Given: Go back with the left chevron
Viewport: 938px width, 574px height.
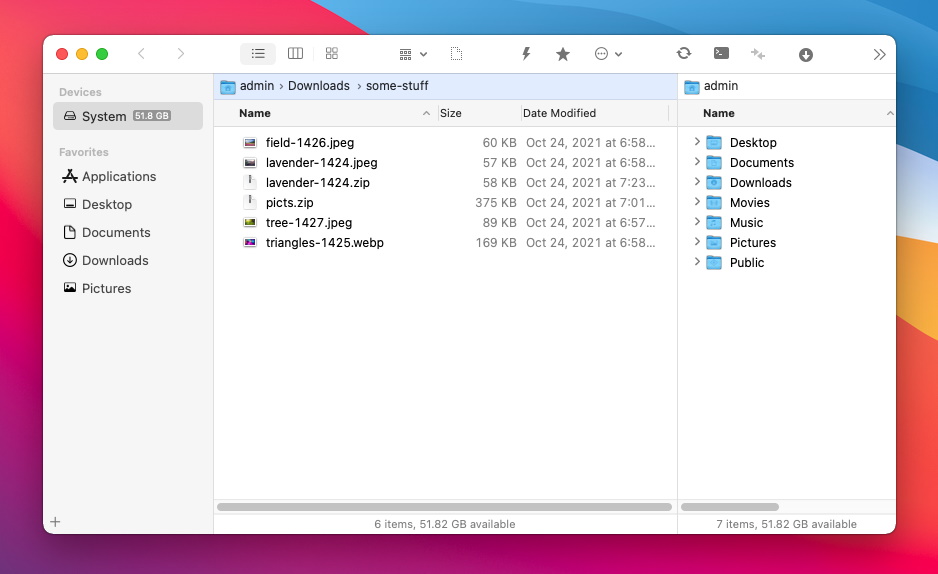Looking at the screenshot, I should (x=141, y=54).
